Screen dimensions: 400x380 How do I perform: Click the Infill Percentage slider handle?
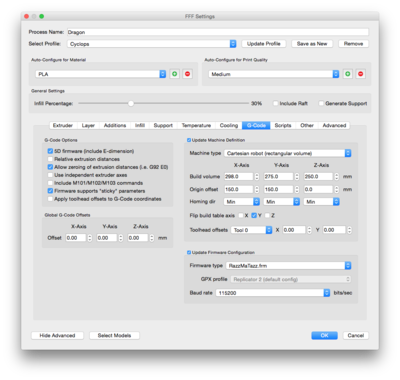[x=131, y=103]
